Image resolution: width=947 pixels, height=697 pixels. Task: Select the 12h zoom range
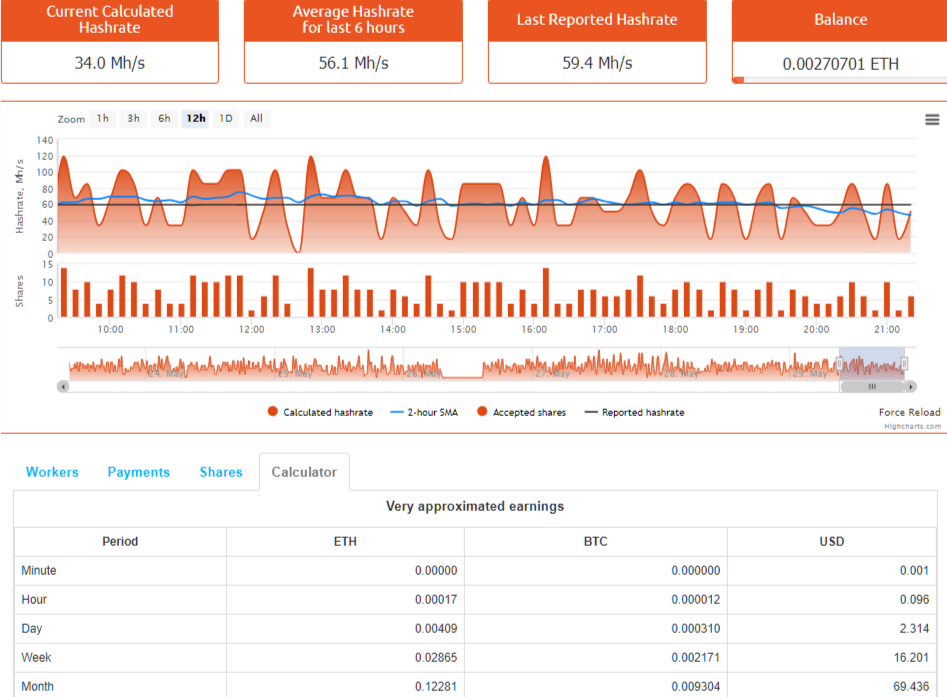(196, 118)
